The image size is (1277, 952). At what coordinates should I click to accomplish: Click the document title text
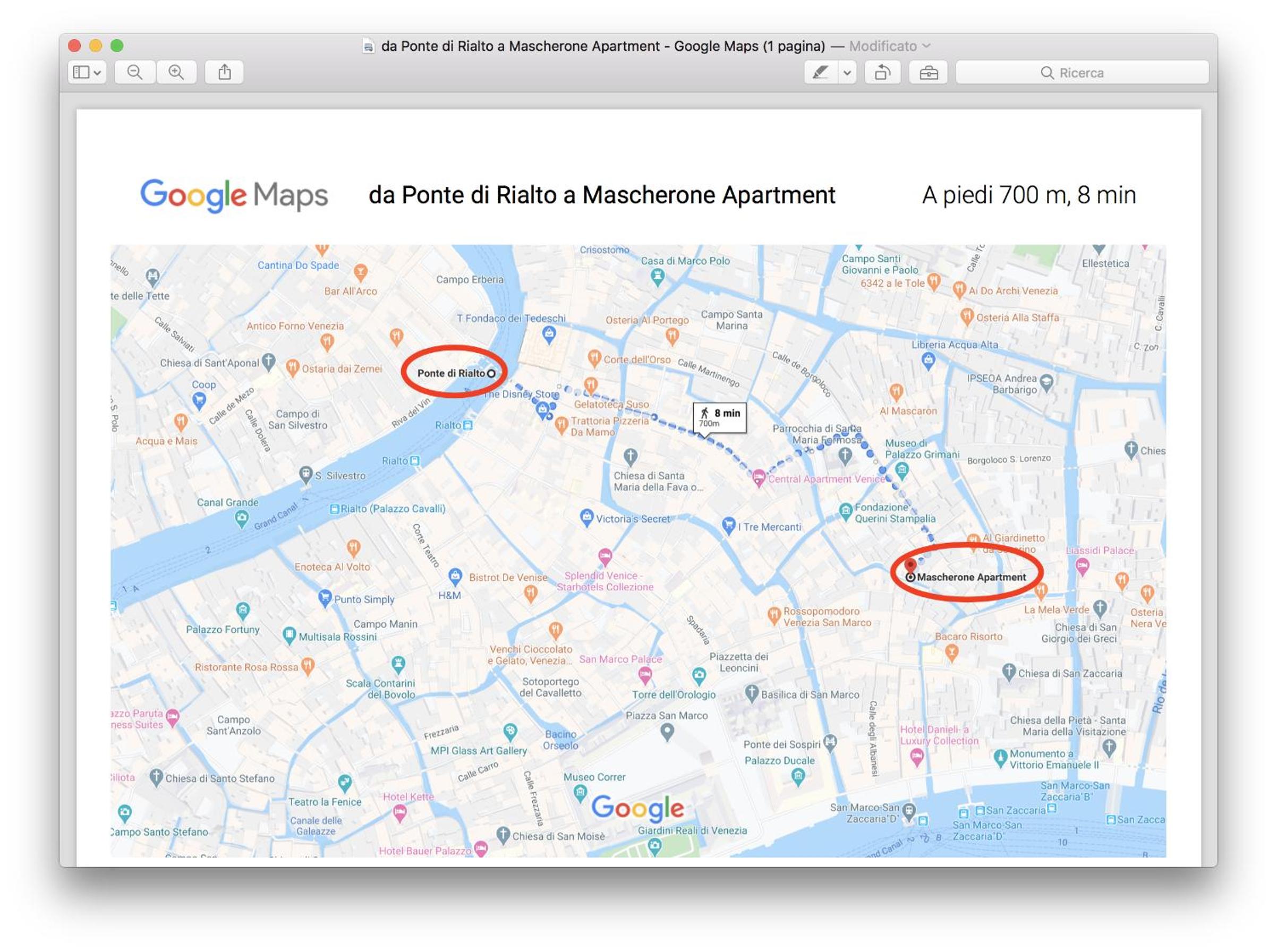click(x=602, y=46)
